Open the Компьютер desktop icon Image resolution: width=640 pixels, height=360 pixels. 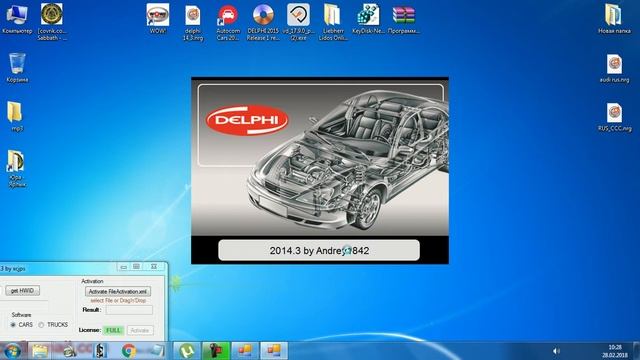tap(17, 19)
